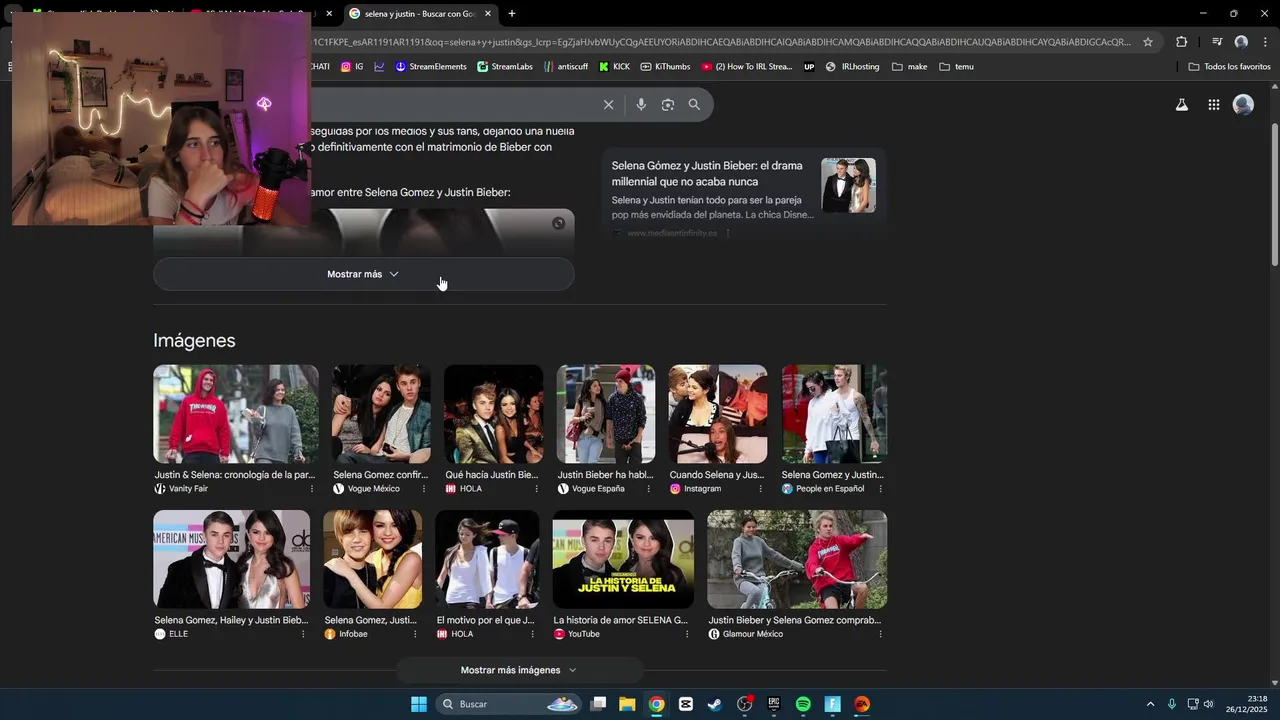This screenshot has height=720, width=1280.
Task: Open the EA app from the taskbar
Action: 862,704
